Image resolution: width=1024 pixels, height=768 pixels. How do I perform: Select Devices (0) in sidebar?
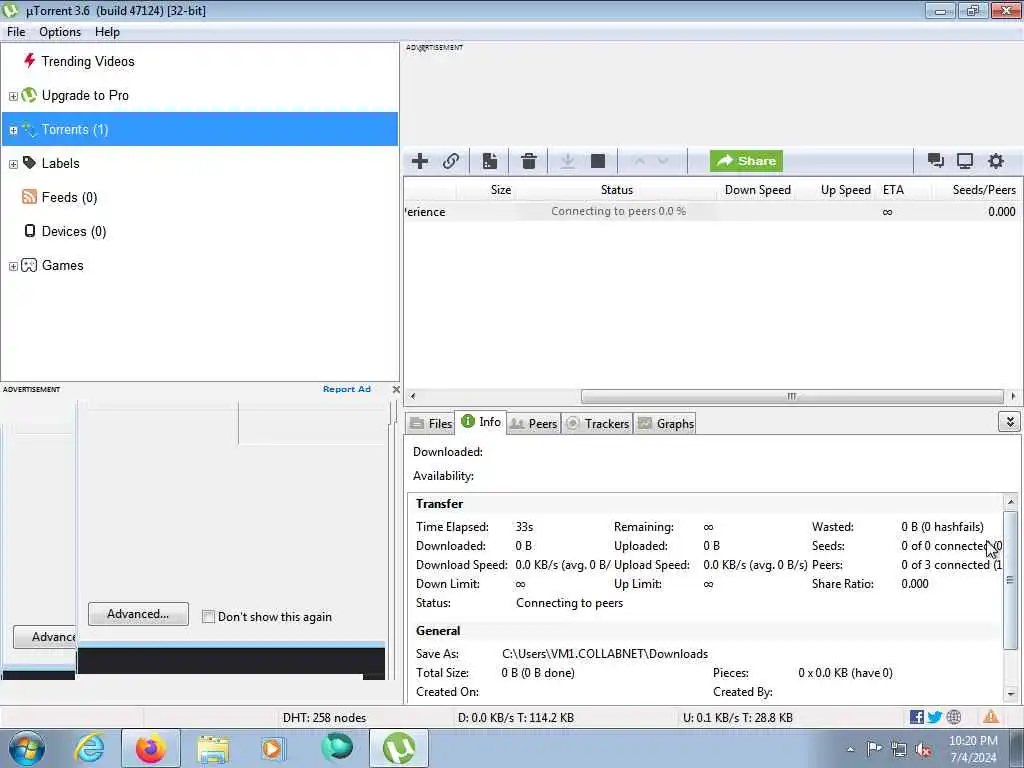tap(74, 231)
